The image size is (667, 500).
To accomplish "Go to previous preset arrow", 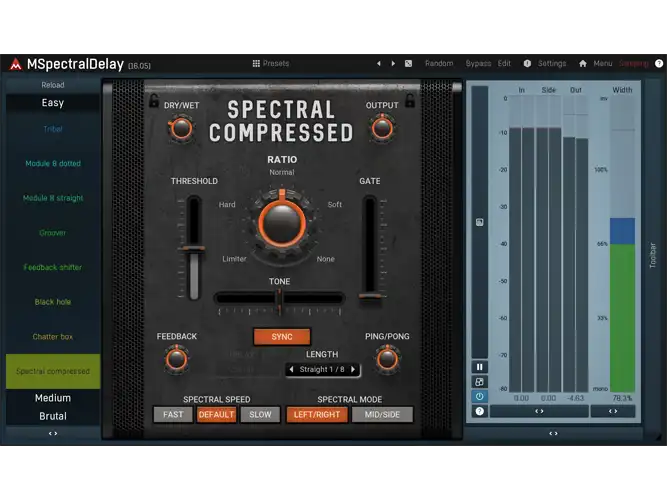I will (379, 63).
